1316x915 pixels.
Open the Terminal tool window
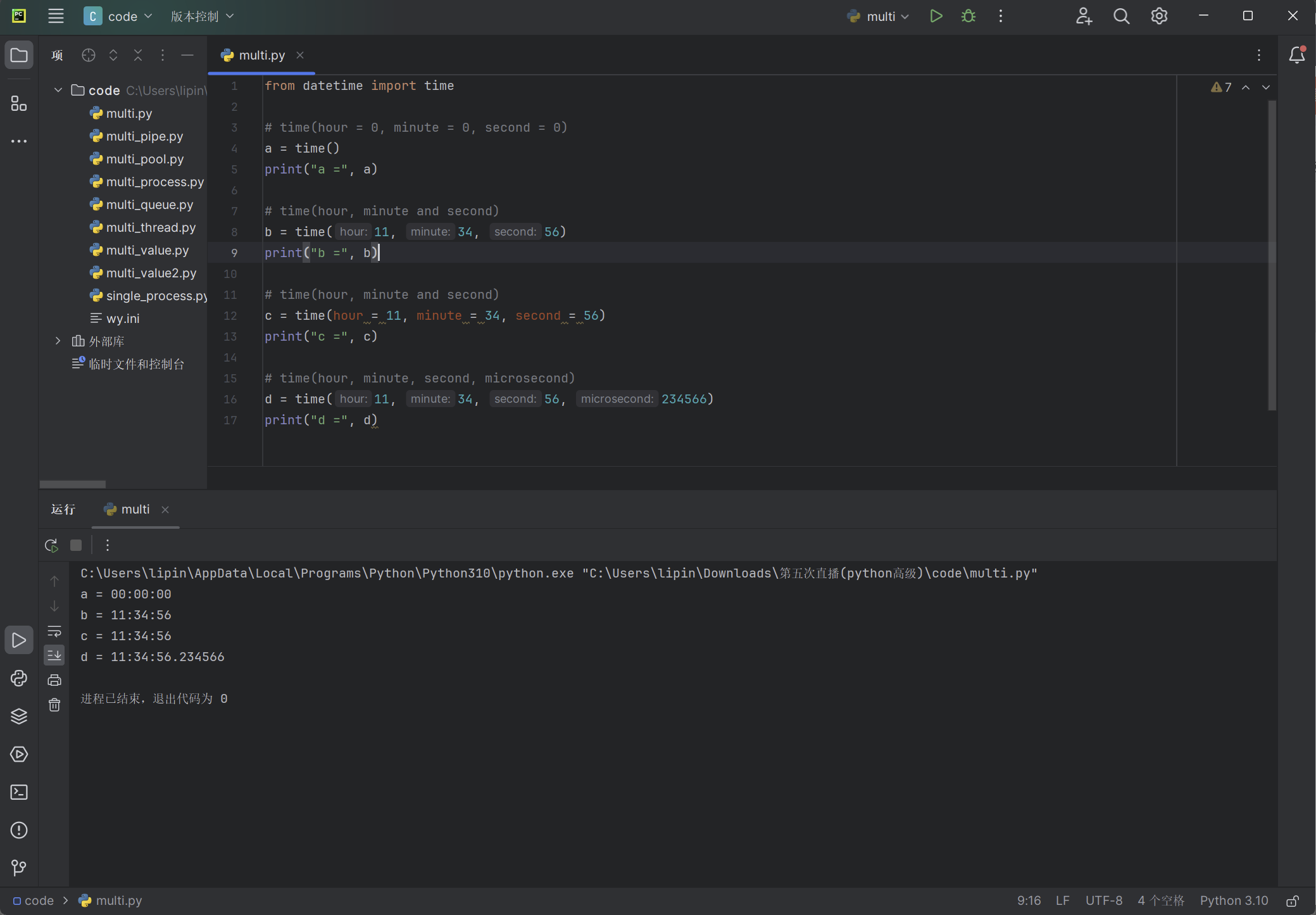19,792
